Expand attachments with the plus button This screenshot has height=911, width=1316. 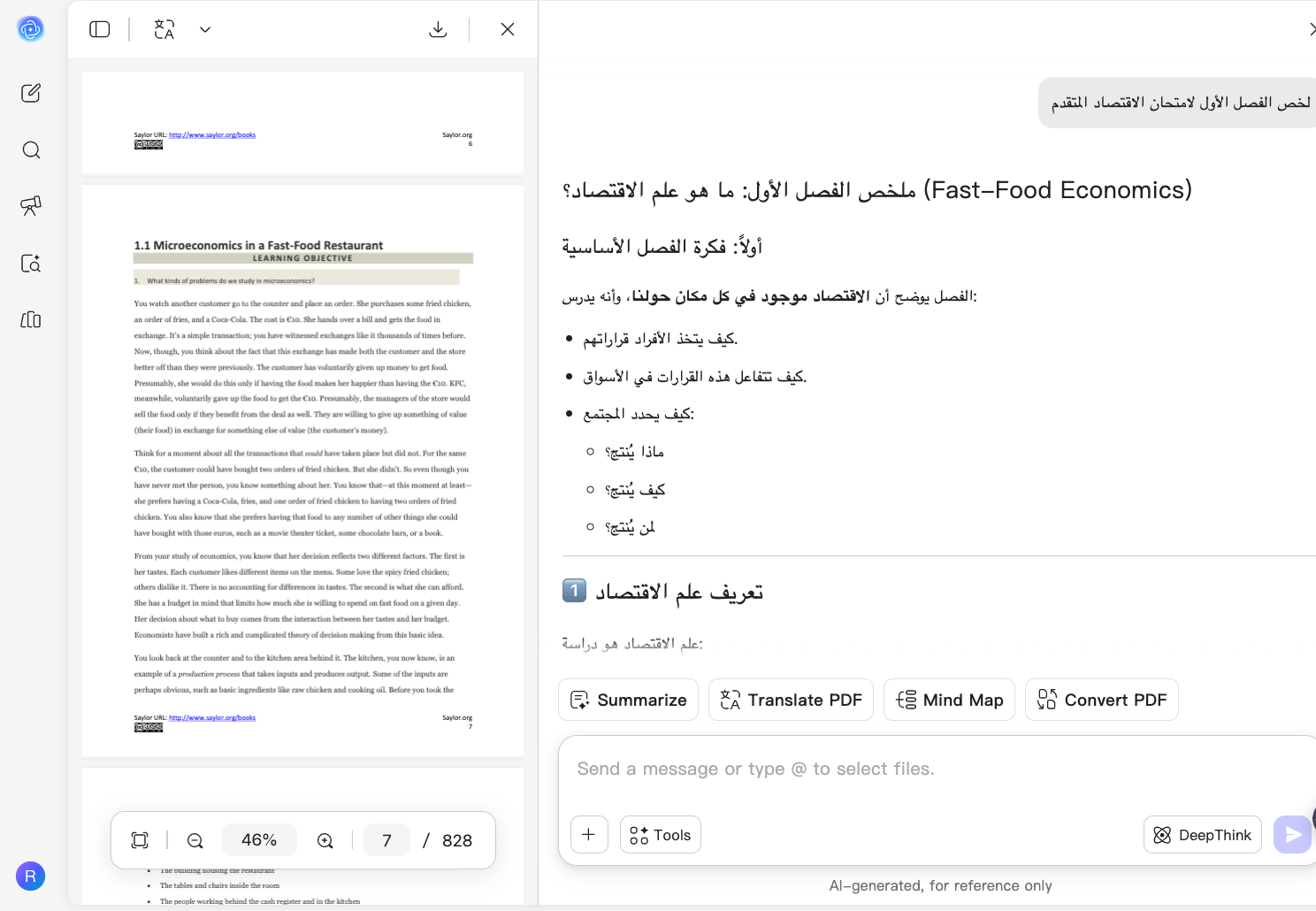(x=589, y=834)
